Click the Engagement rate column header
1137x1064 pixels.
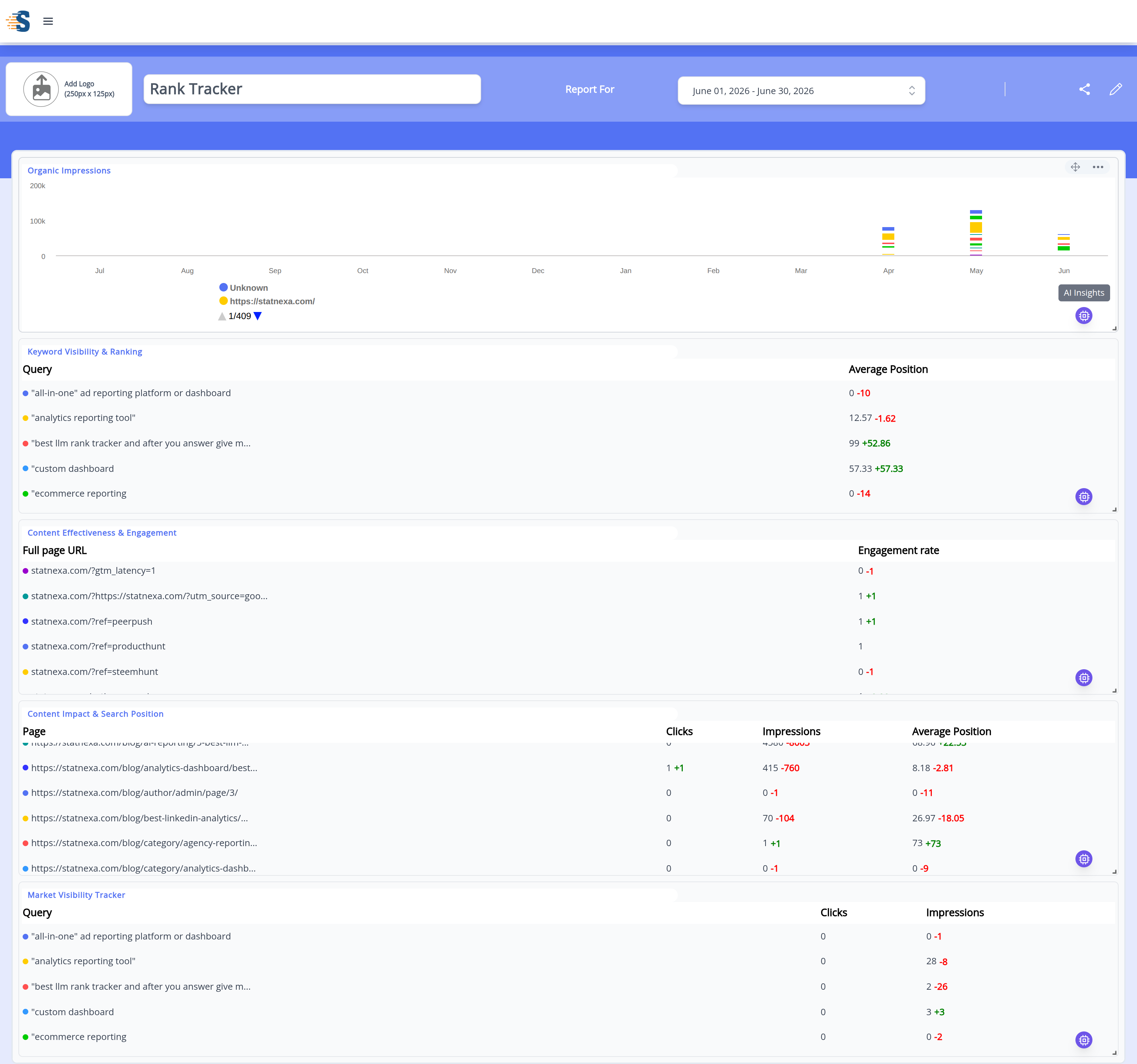[899, 551]
